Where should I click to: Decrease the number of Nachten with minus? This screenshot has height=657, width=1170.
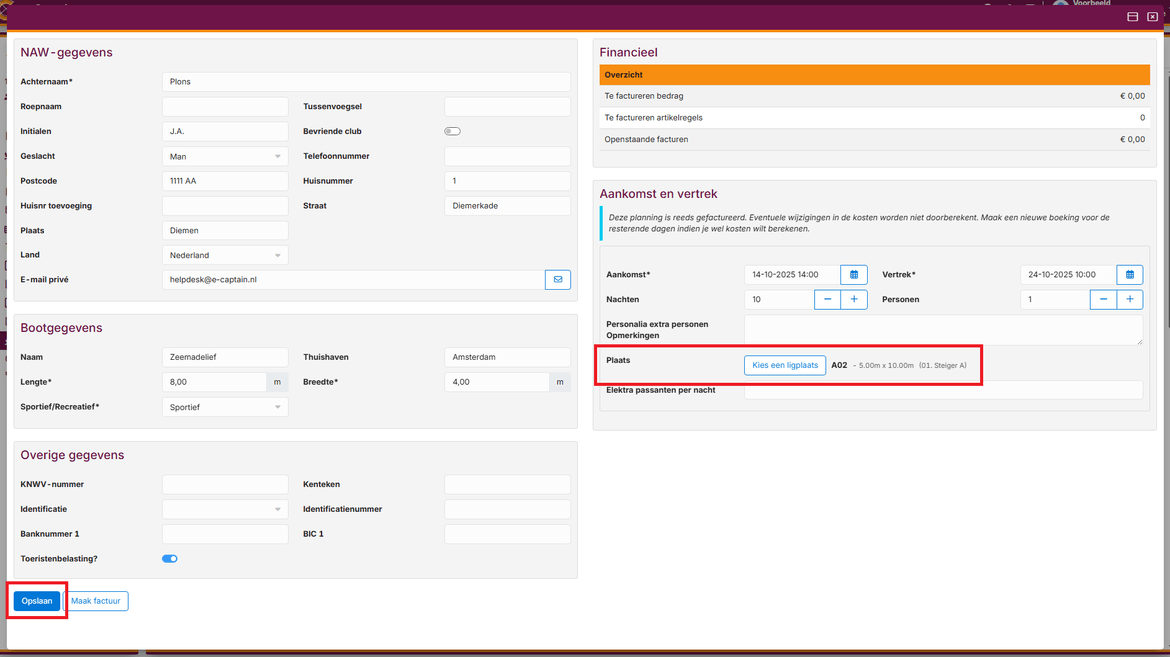click(x=828, y=300)
